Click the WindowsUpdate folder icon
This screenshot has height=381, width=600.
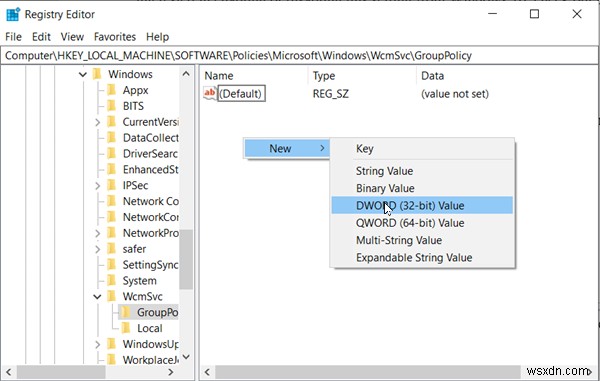point(111,344)
